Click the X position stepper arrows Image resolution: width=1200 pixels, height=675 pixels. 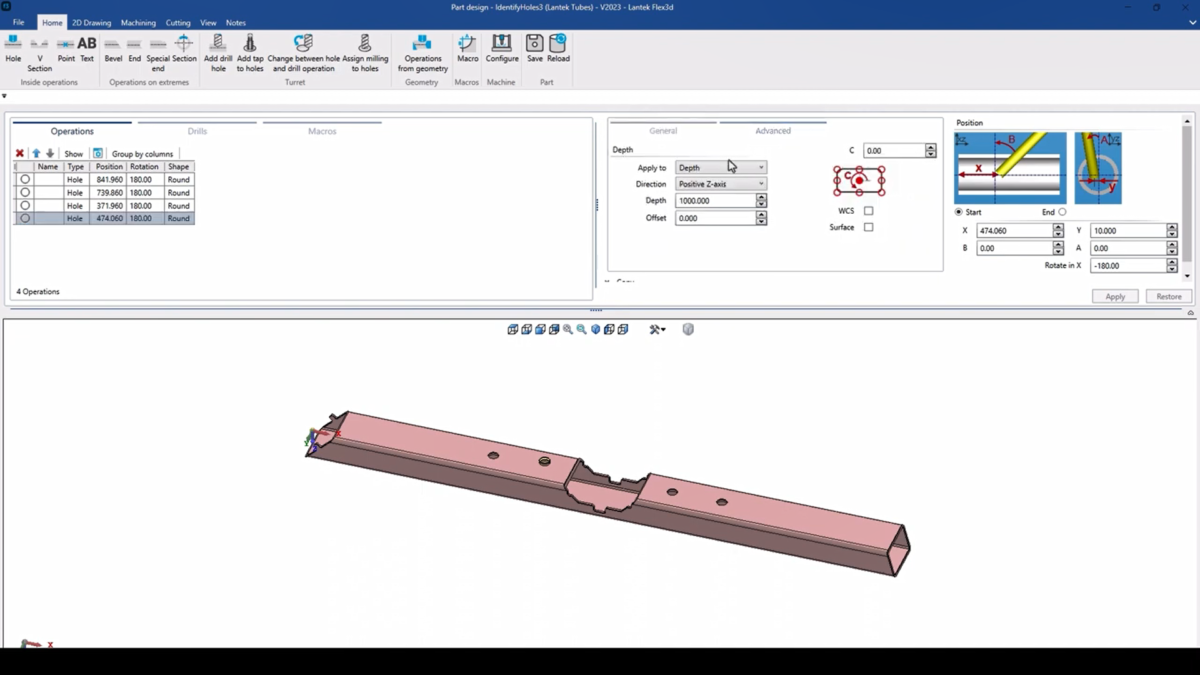(x=1058, y=231)
